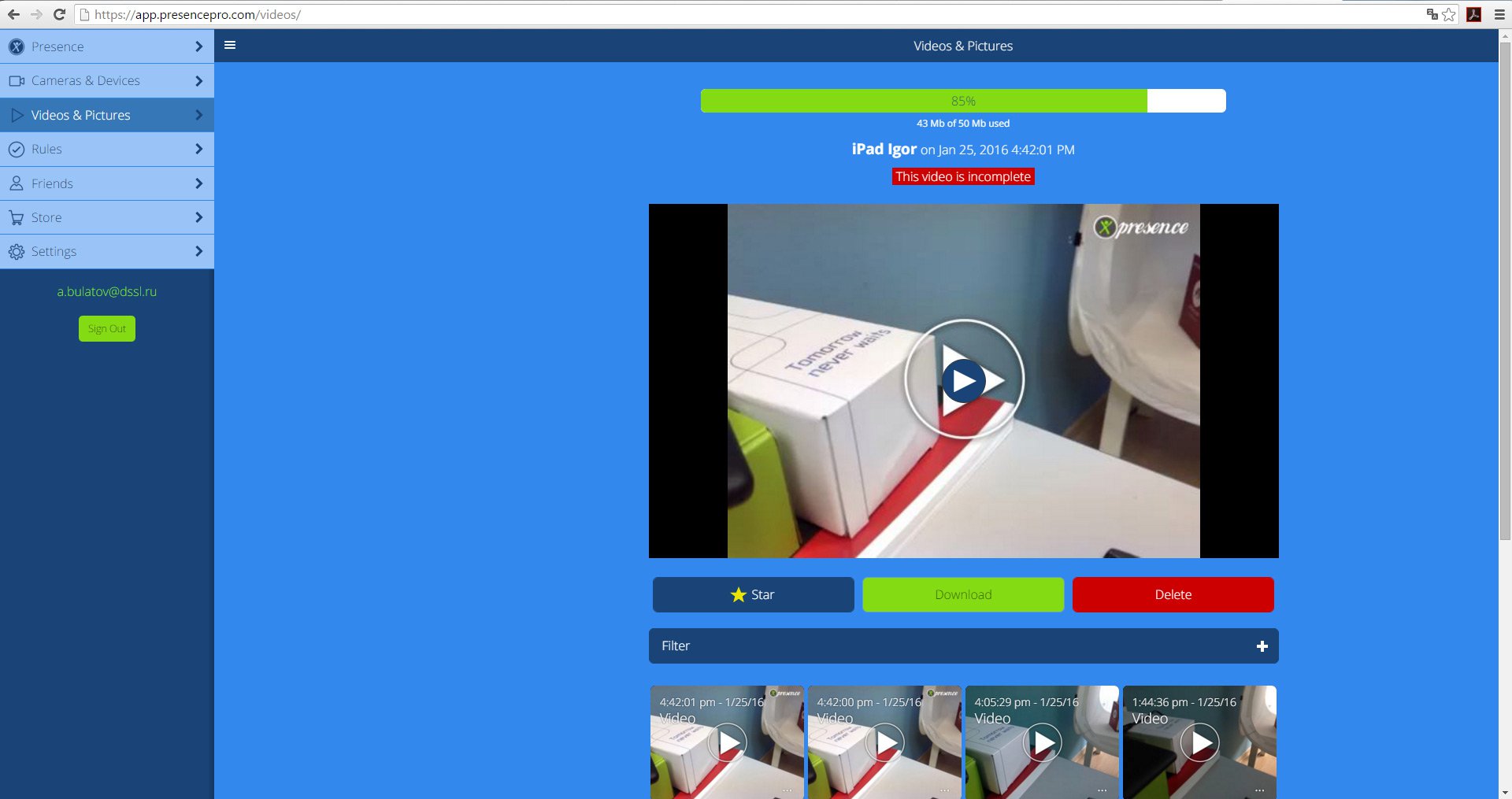Image resolution: width=1512 pixels, height=799 pixels.
Task: Expand the Presence menu chevron
Action: [x=198, y=47]
